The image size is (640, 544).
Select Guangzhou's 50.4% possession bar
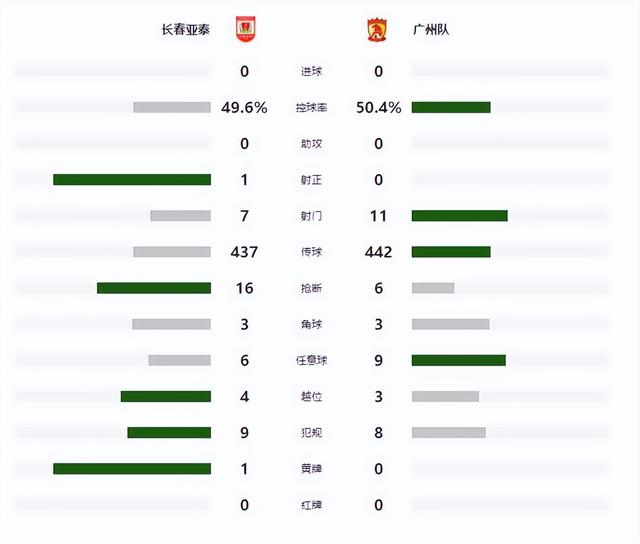coord(451,108)
